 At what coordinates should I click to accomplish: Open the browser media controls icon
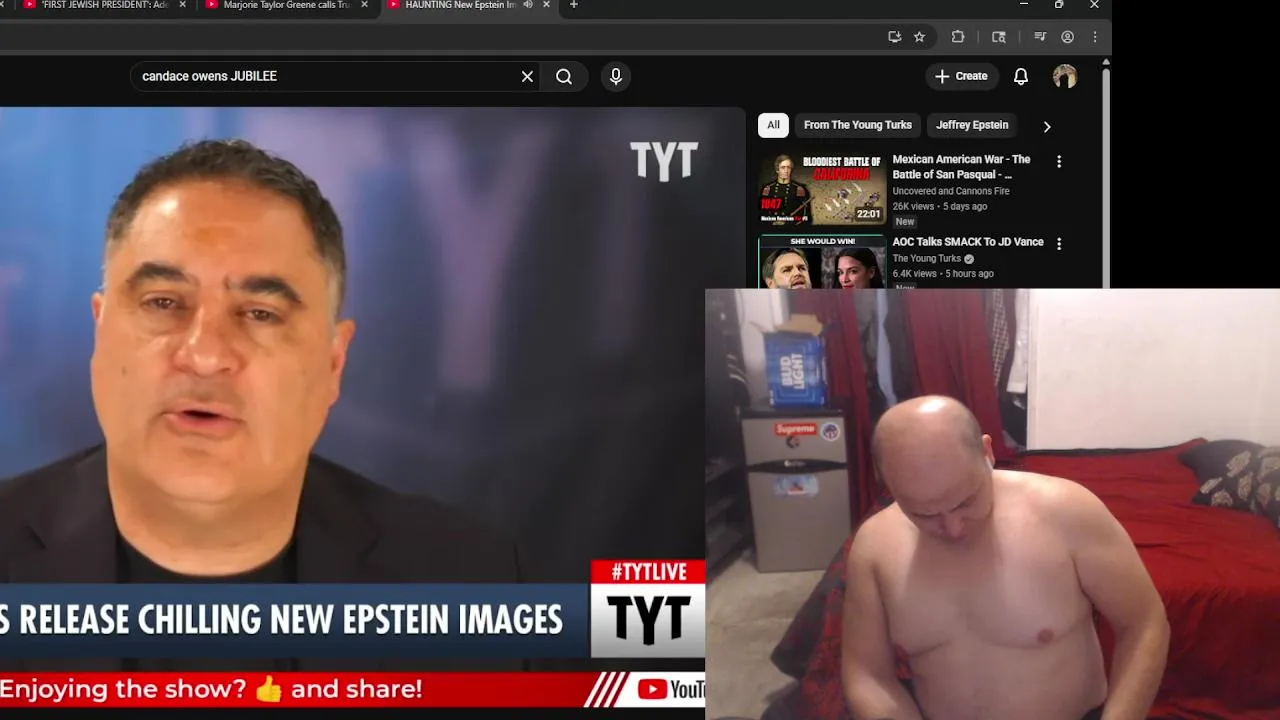[1040, 37]
